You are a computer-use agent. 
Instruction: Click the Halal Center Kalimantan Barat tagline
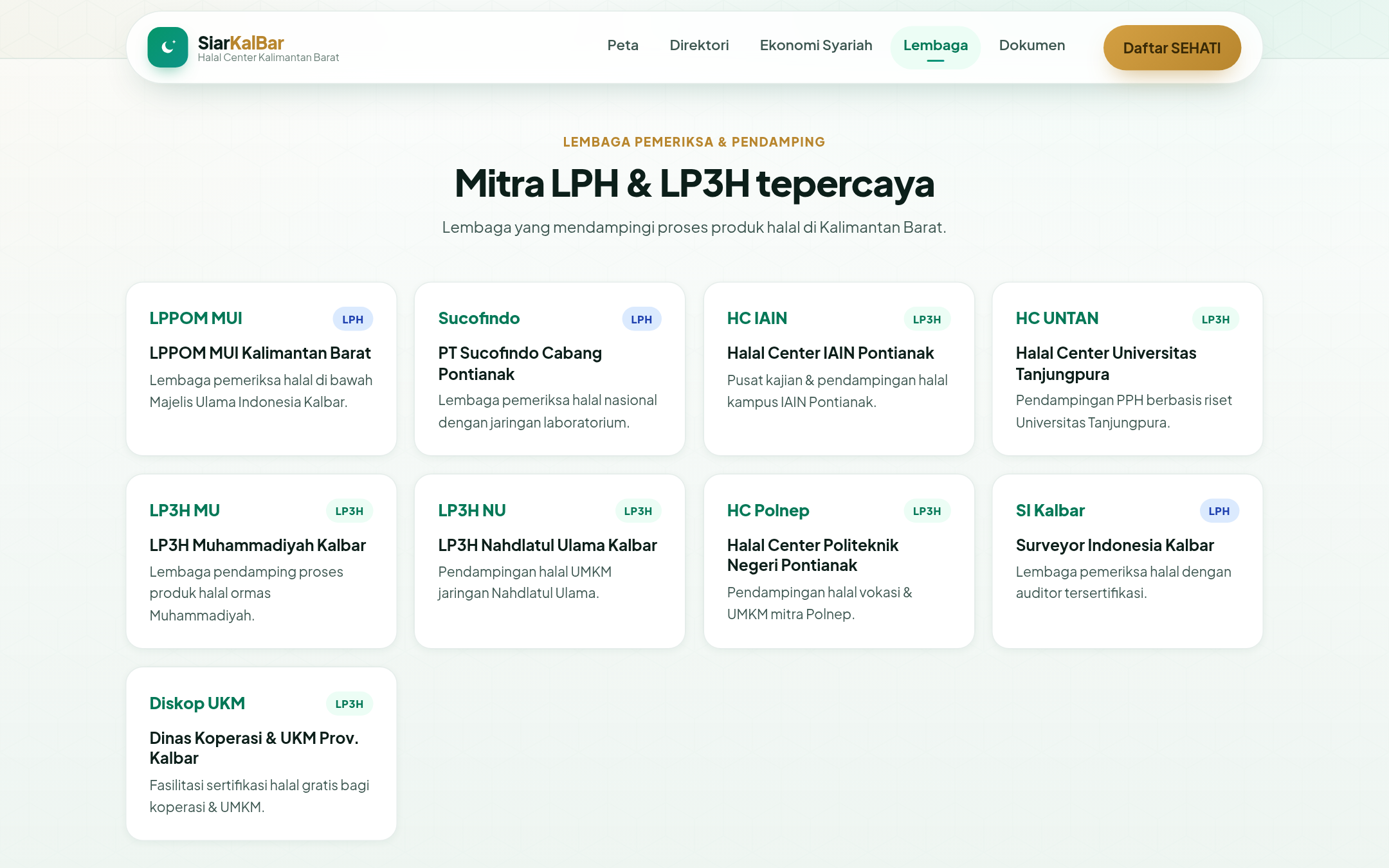tap(268, 58)
